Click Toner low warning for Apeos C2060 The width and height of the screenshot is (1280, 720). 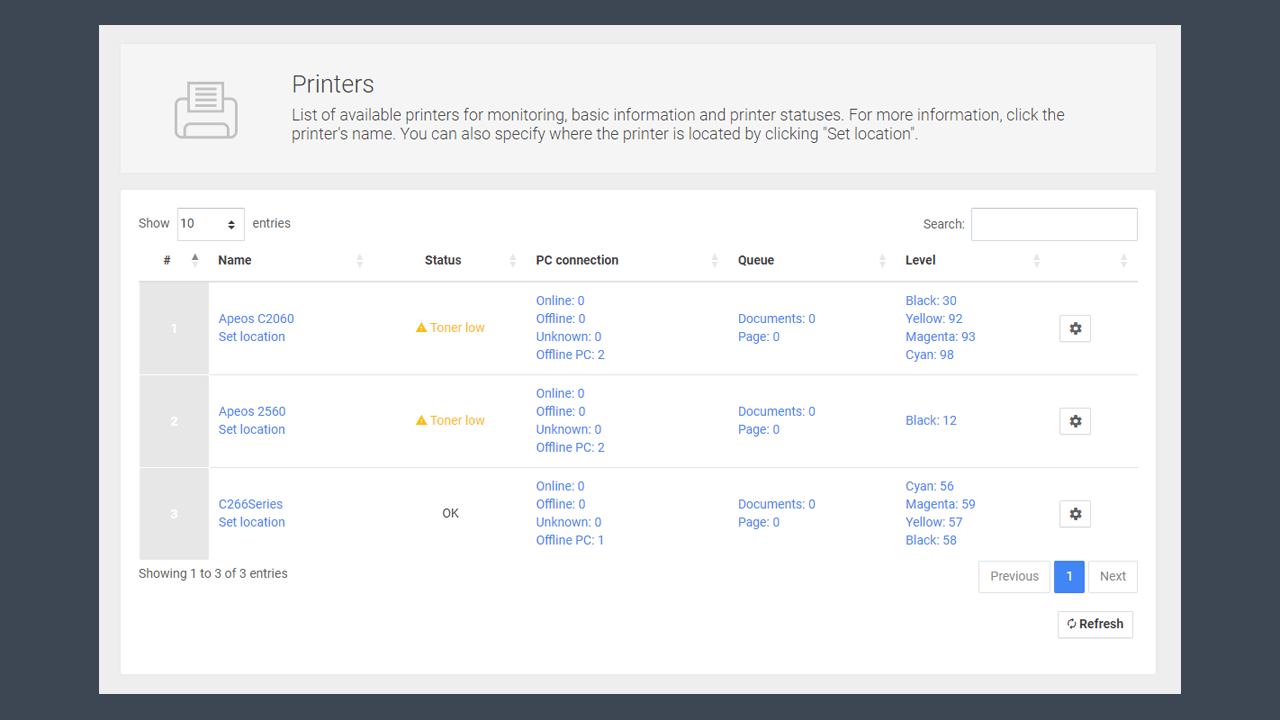(x=450, y=328)
